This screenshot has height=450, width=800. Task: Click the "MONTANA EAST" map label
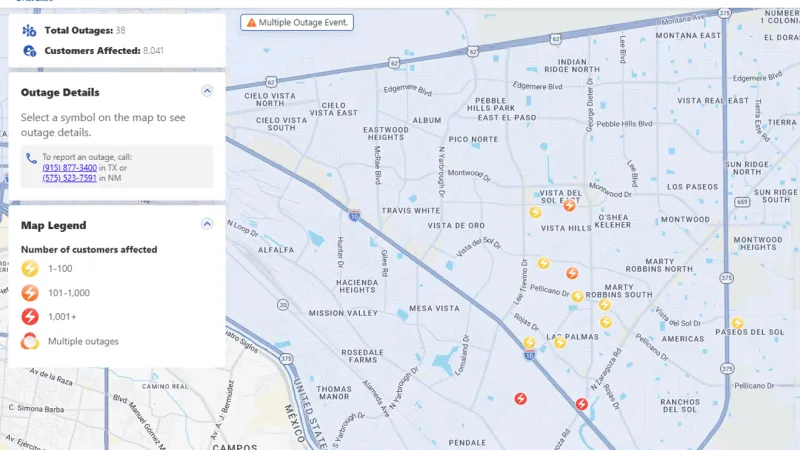688,36
